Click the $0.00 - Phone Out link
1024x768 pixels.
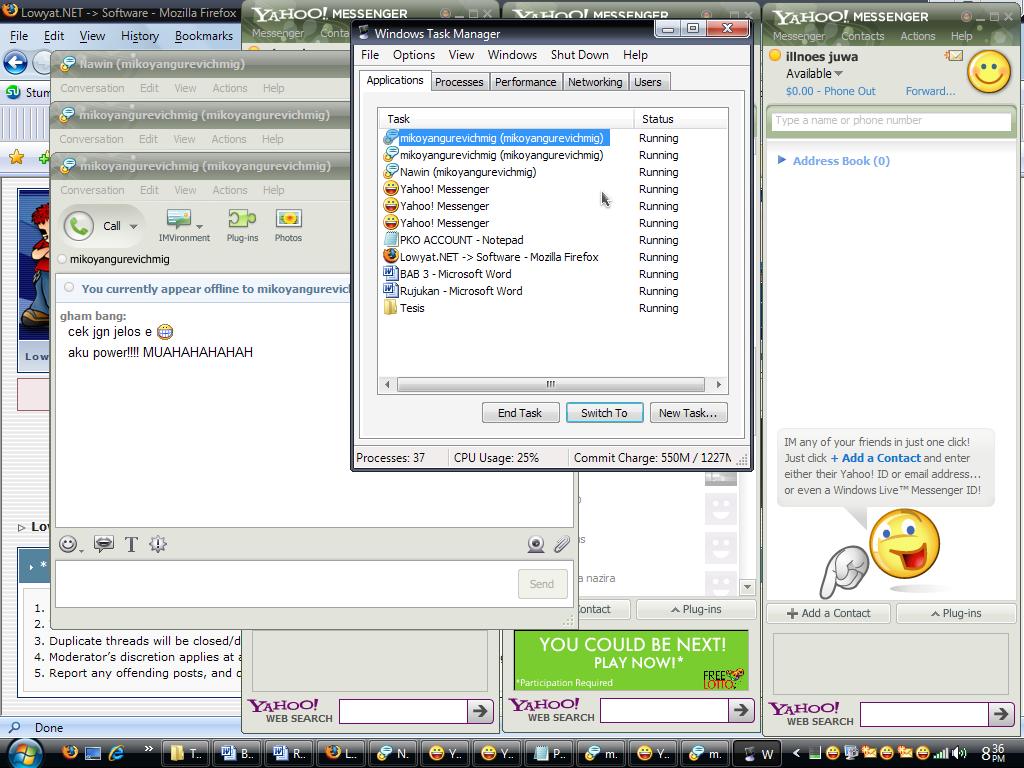click(830, 91)
